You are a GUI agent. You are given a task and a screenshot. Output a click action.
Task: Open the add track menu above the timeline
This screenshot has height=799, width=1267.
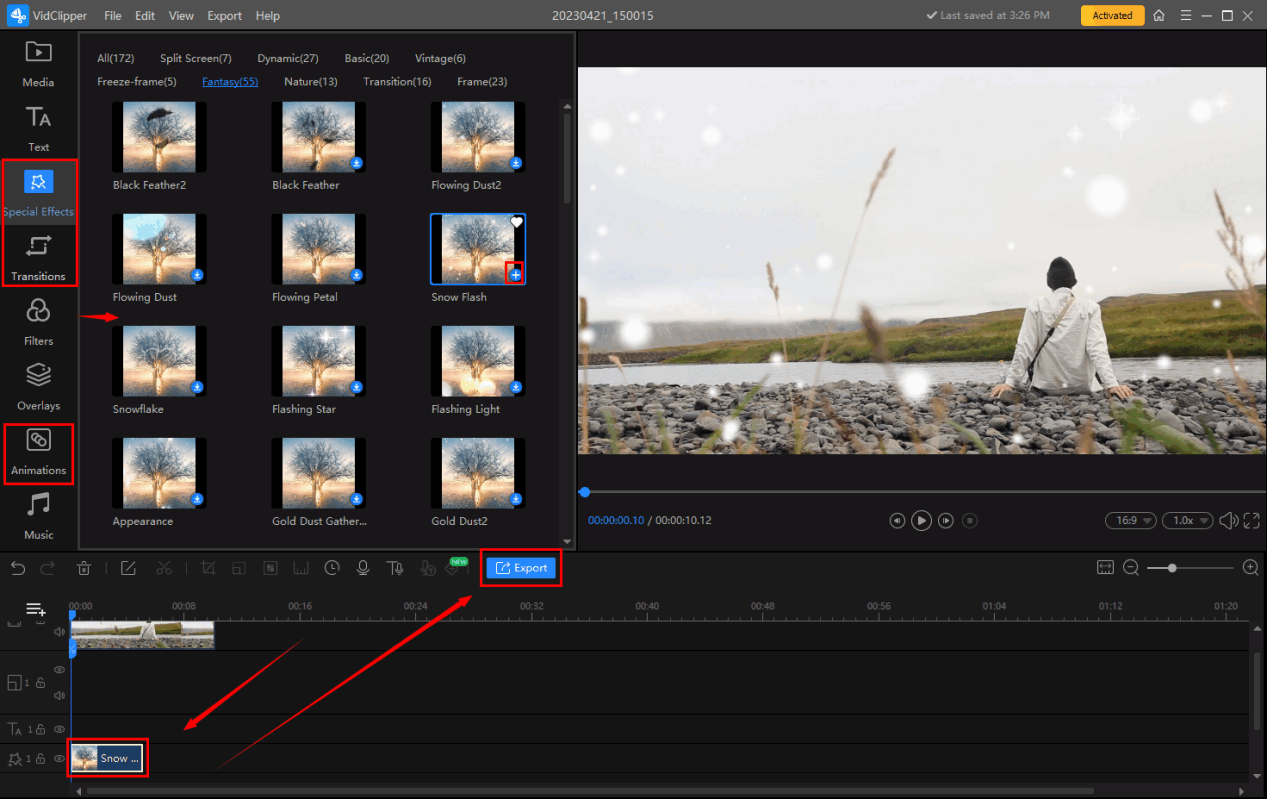pyautogui.click(x=36, y=609)
